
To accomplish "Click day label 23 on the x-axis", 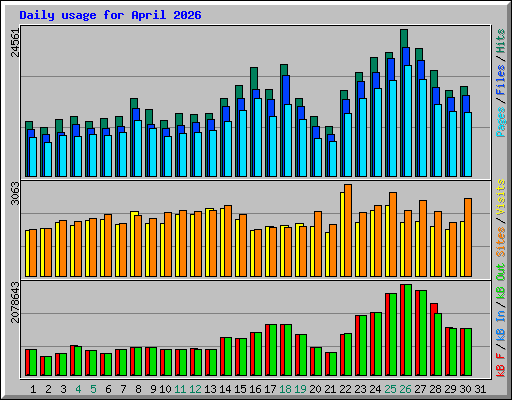I will [x=360, y=389].
